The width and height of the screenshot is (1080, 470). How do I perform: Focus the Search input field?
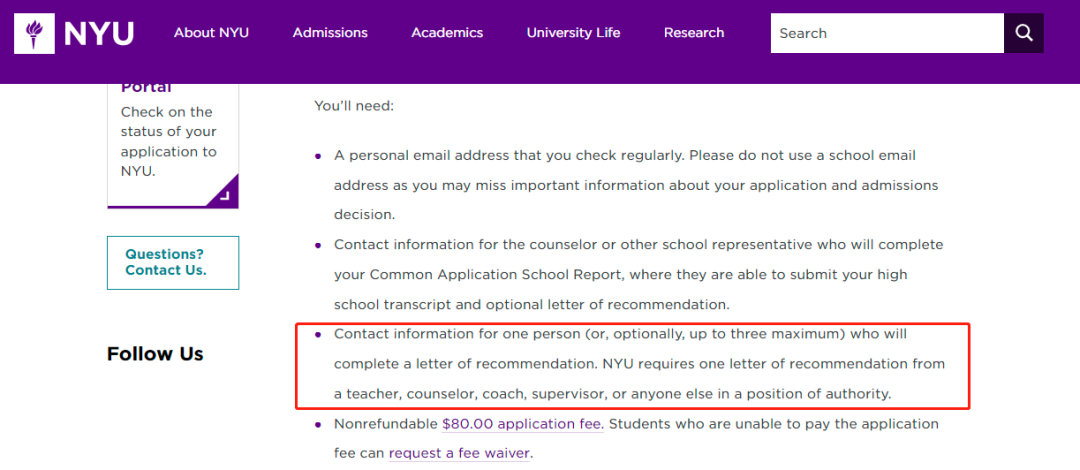tap(887, 33)
